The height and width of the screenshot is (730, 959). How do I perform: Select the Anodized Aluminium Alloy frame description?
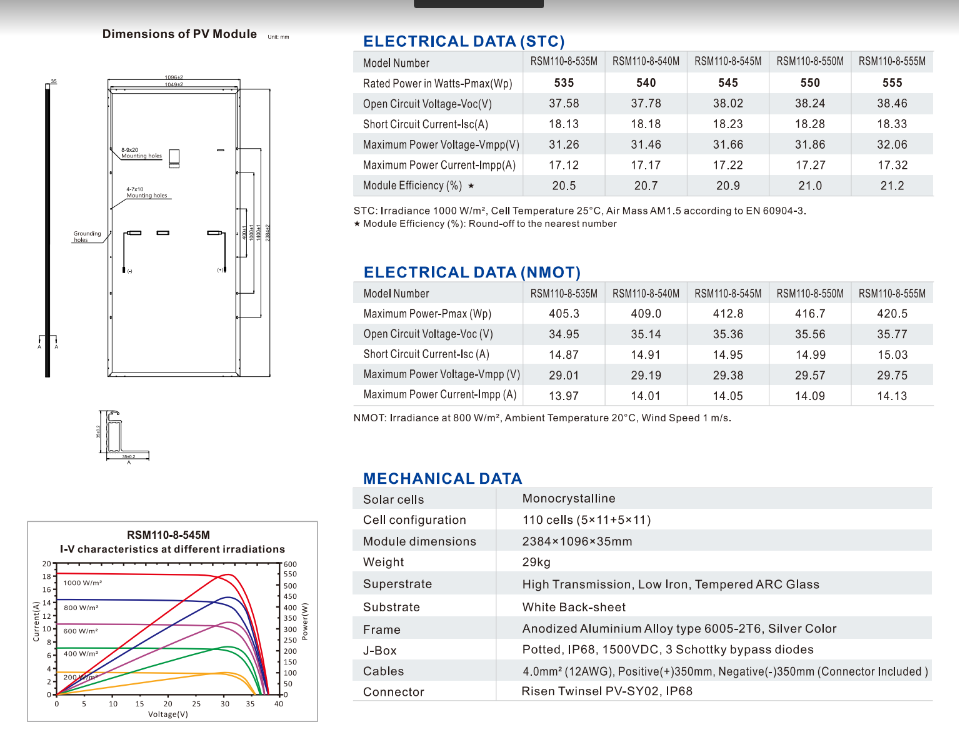pos(679,629)
